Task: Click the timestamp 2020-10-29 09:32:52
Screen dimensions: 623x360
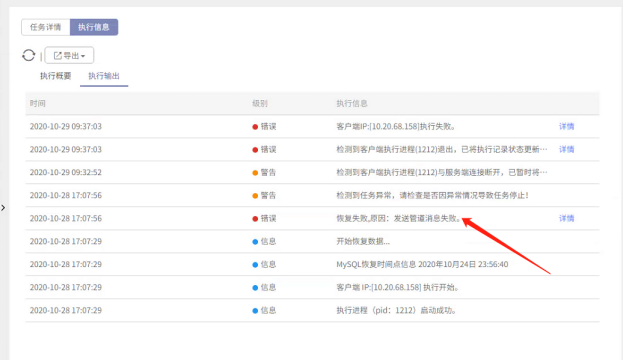Action: pos(66,172)
